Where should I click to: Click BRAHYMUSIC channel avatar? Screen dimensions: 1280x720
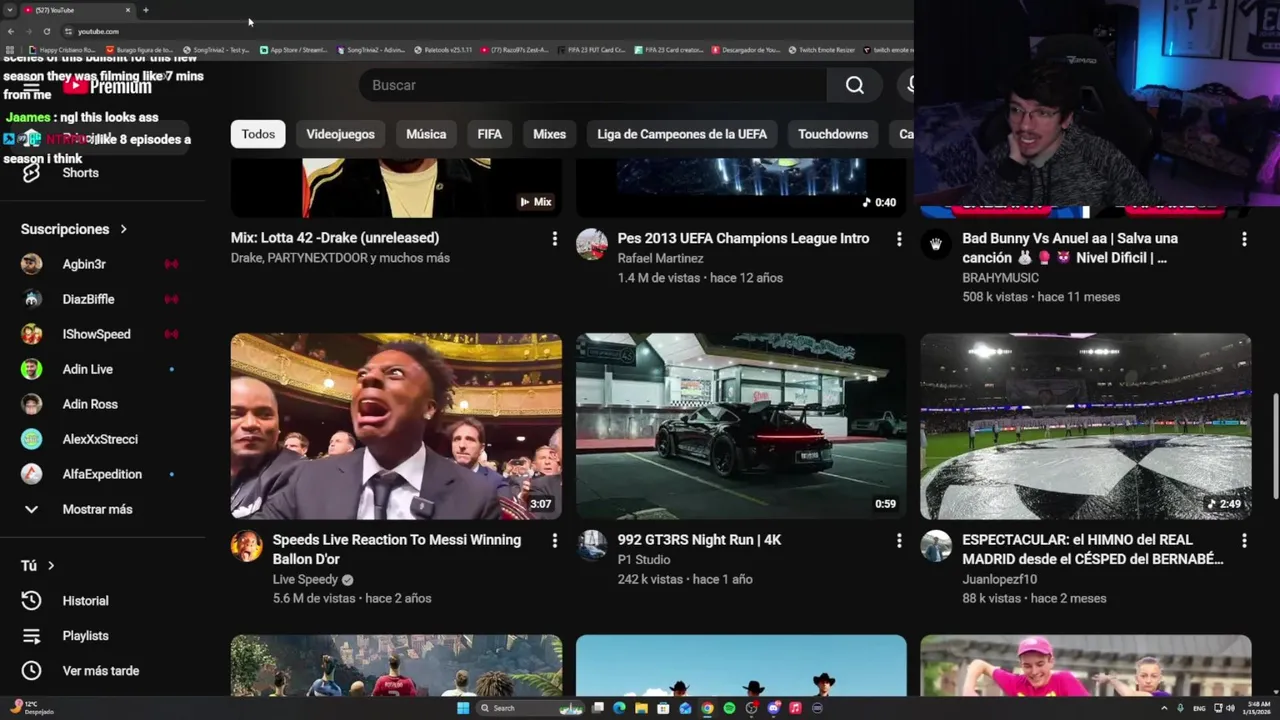[936, 244]
